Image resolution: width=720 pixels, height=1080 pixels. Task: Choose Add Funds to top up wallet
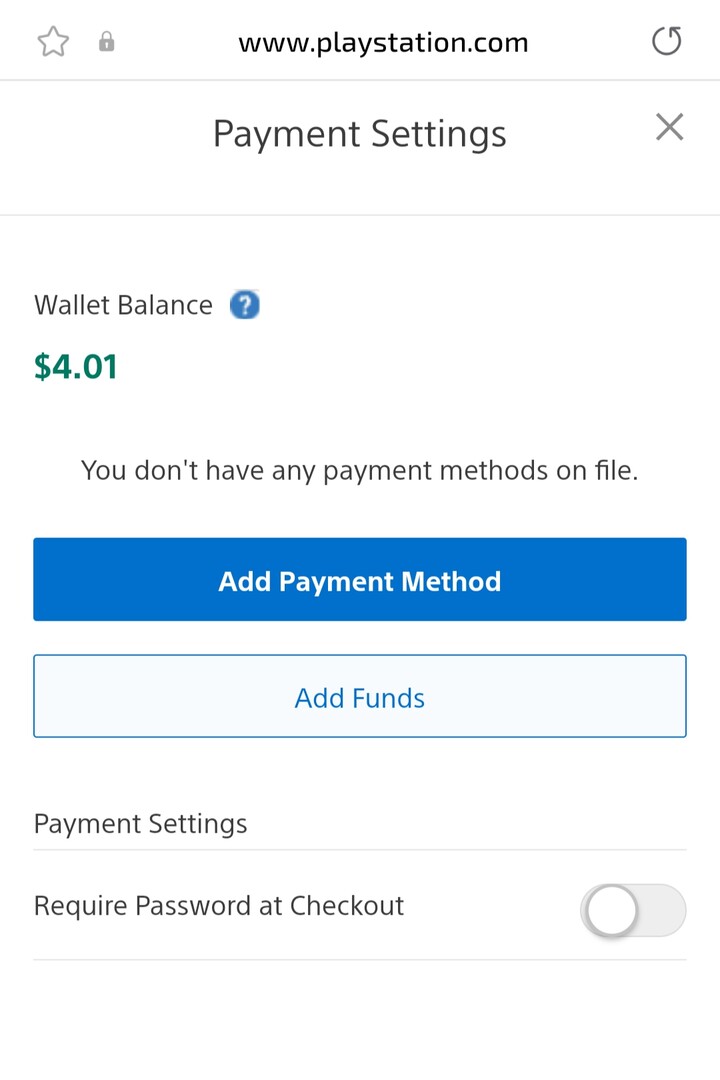click(x=360, y=696)
